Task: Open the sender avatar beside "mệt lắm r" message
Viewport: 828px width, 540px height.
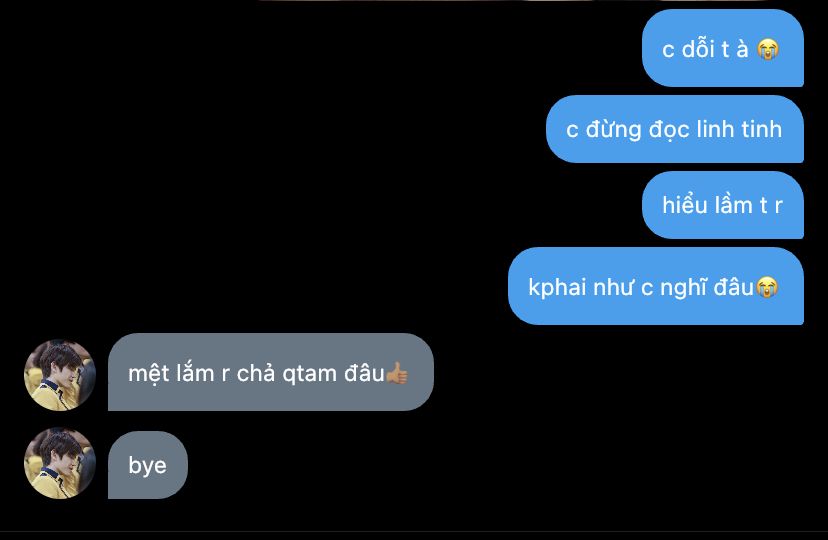Action: (60, 375)
